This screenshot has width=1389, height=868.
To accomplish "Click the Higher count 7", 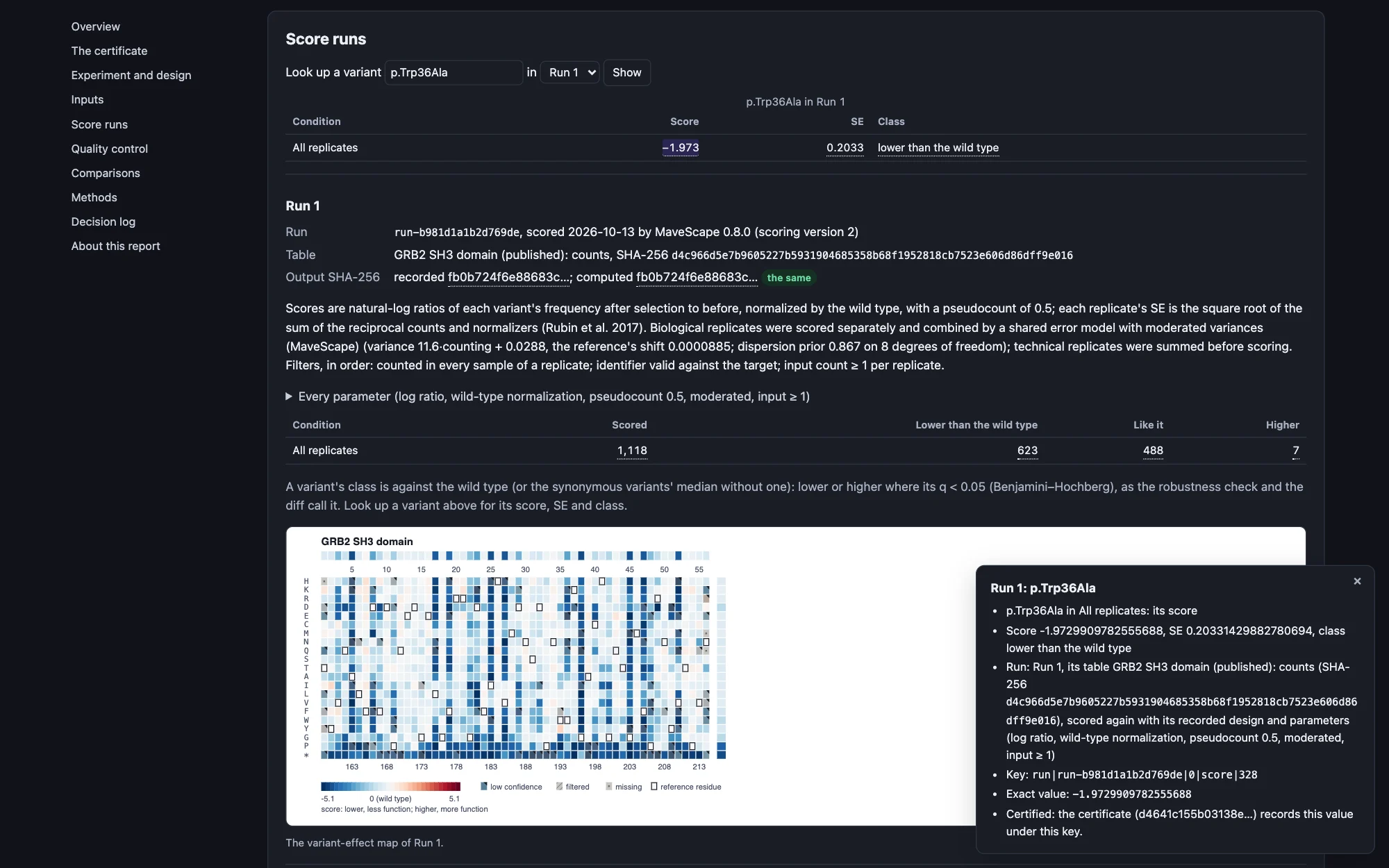I will point(1296,451).
